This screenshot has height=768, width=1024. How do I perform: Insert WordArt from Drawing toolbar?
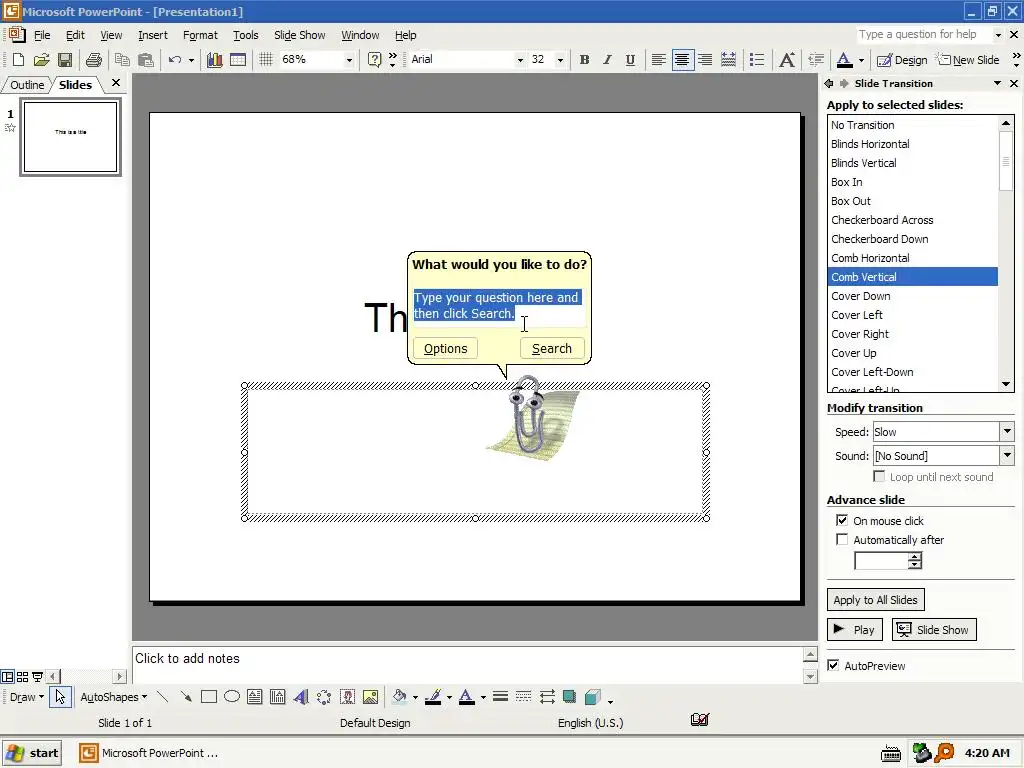[x=300, y=697]
